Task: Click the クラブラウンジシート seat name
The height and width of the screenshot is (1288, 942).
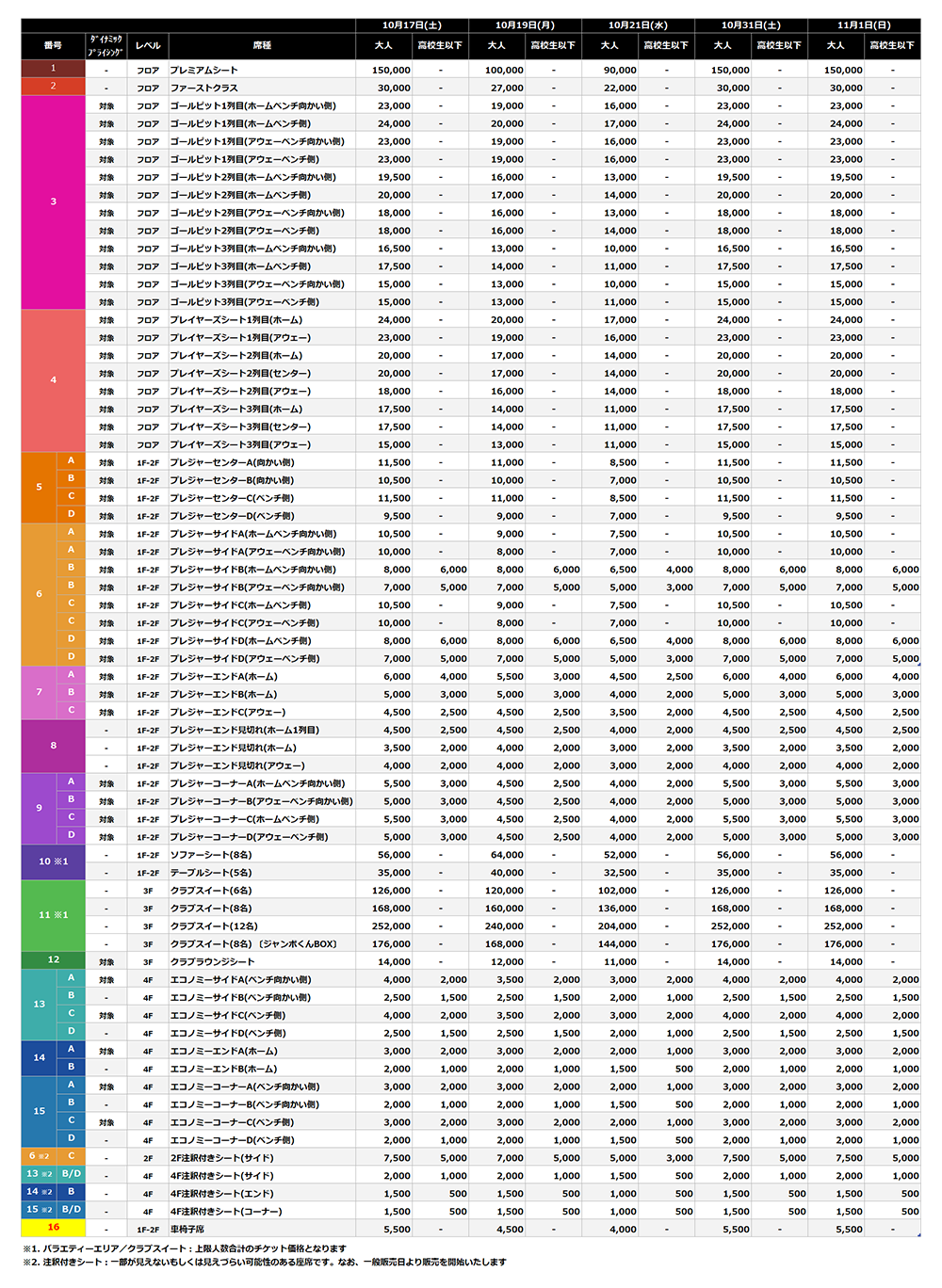Action: (212, 962)
